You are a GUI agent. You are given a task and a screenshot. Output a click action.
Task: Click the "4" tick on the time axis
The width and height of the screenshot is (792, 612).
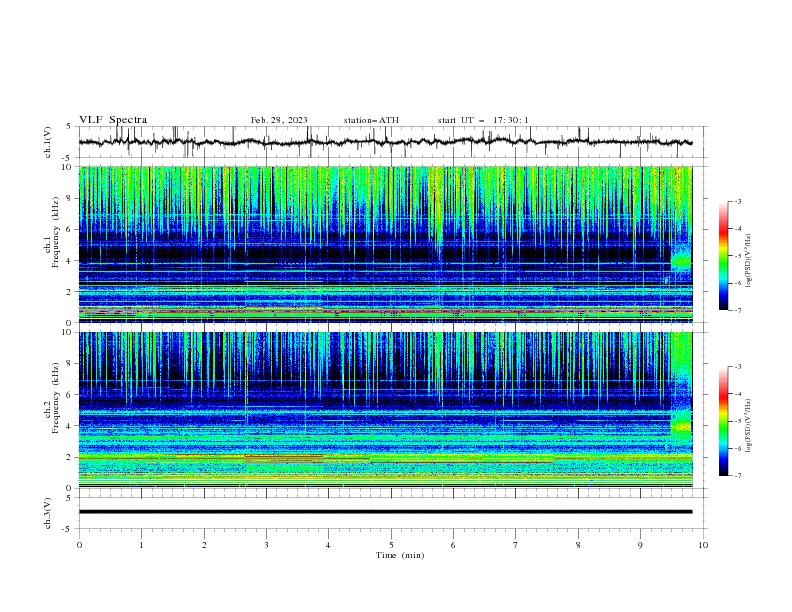pyautogui.click(x=328, y=545)
